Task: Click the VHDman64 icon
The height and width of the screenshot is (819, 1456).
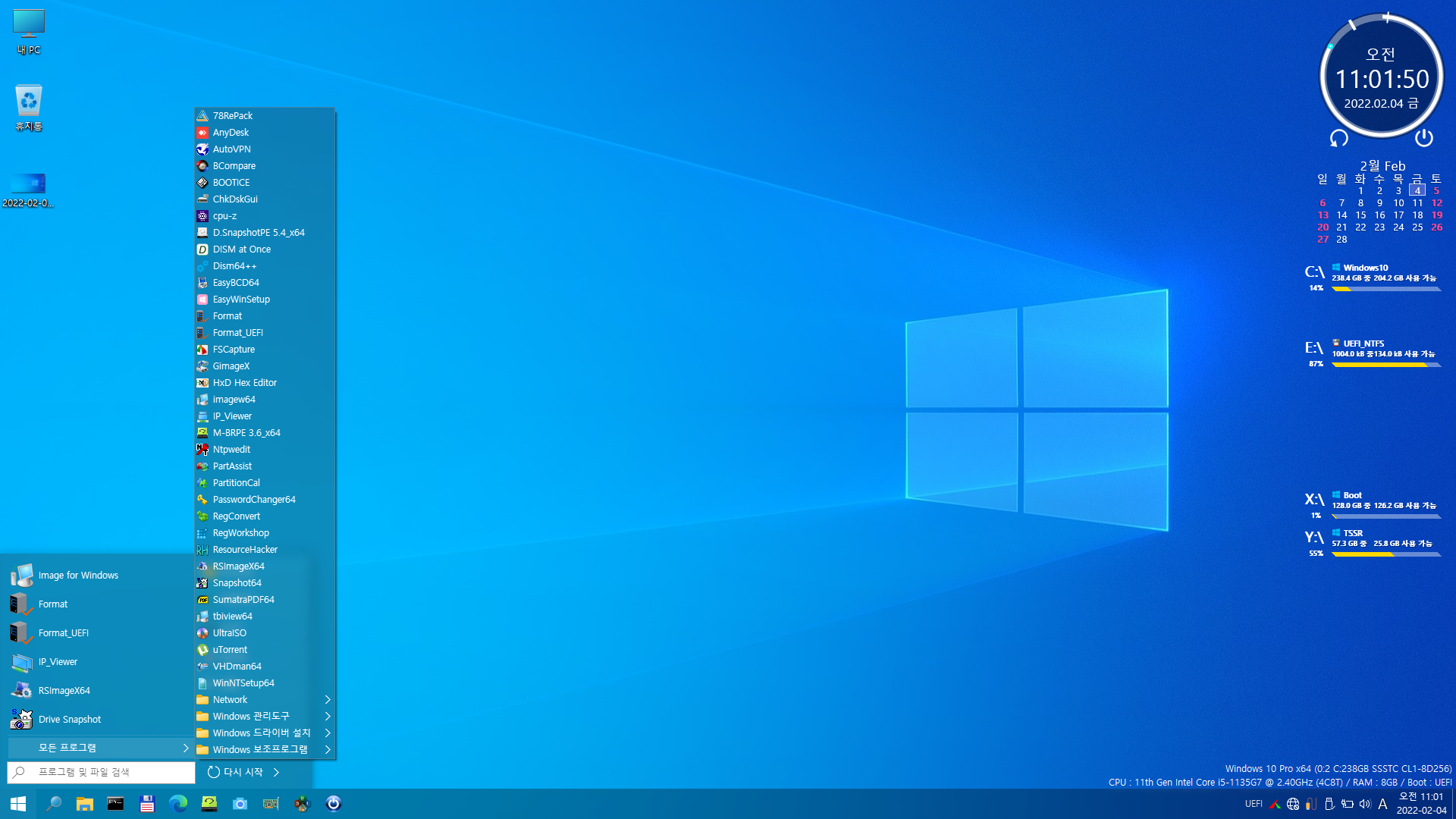Action: (202, 667)
